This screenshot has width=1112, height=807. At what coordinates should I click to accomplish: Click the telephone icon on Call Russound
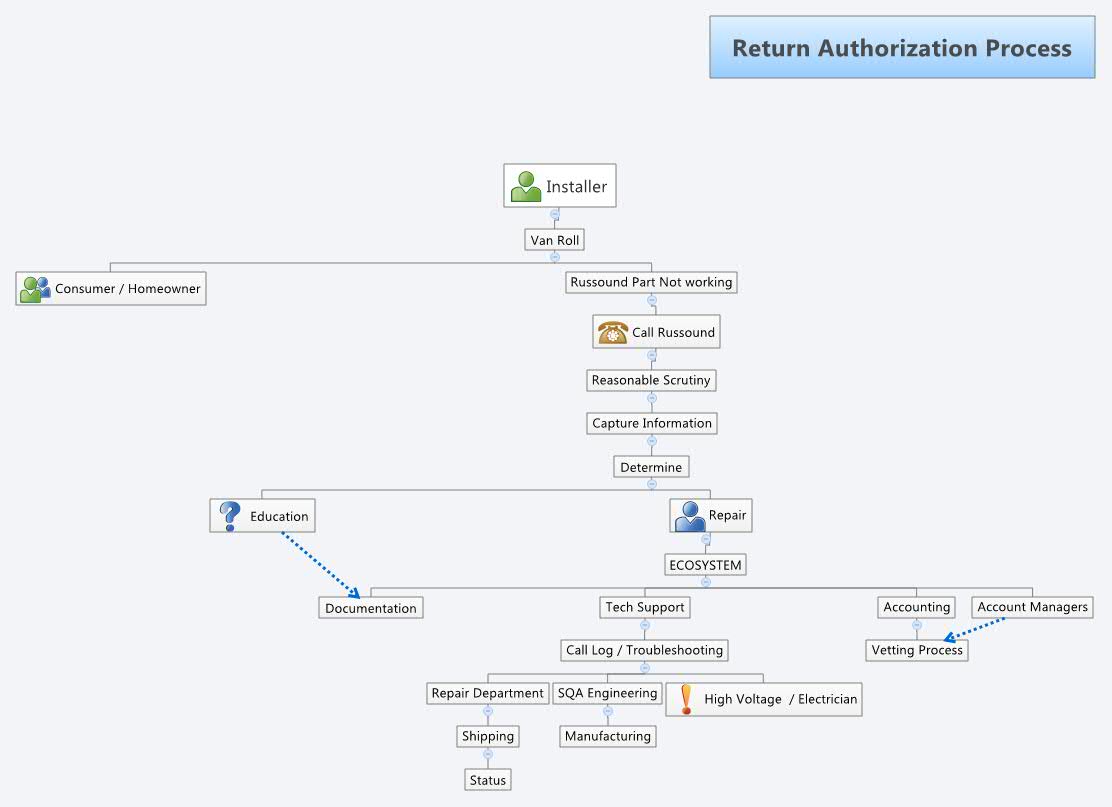click(x=612, y=331)
